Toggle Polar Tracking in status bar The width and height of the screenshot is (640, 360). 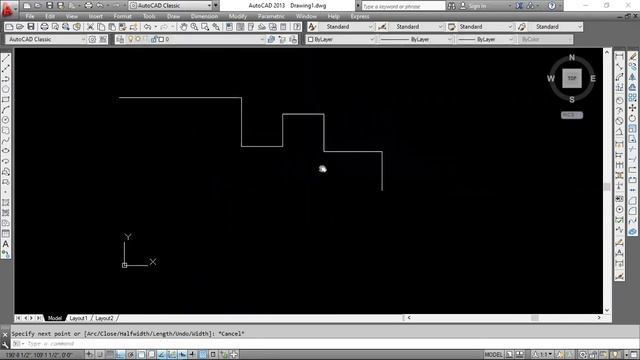pyautogui.click(x=131, y=355)
